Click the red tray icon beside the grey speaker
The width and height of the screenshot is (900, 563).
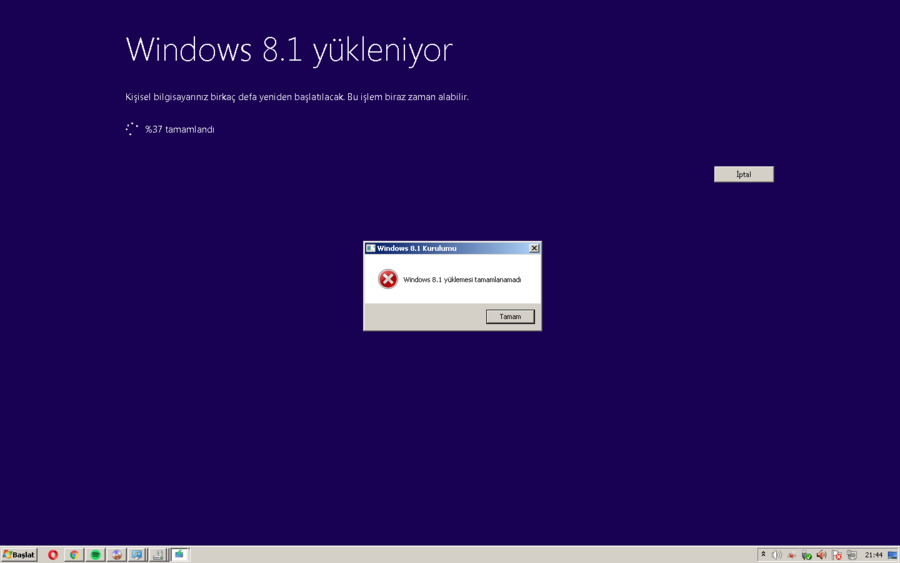tap(792, 554)
